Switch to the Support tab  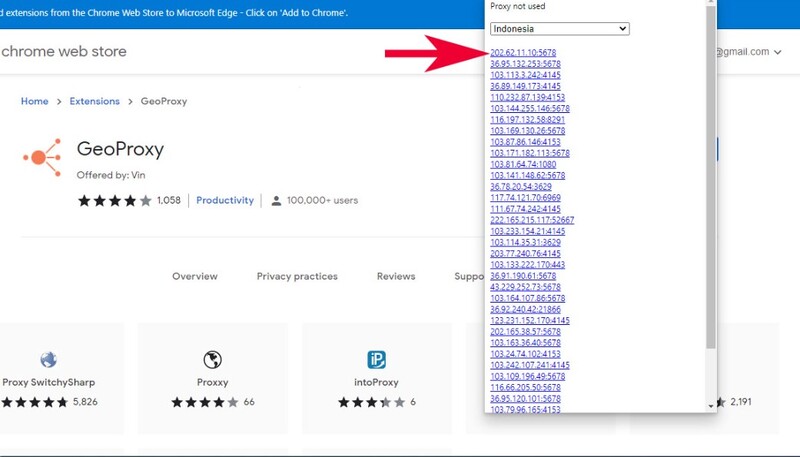[x=469, y=276]
